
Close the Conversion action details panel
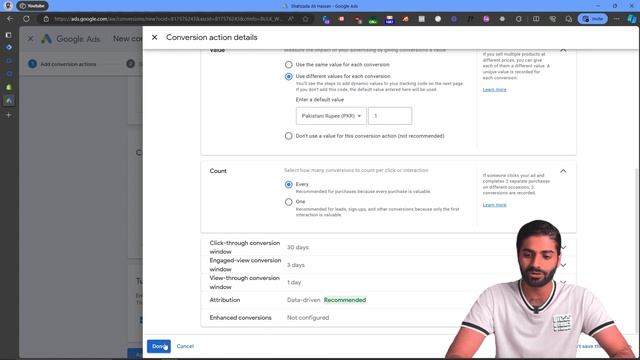pos(154,38)
